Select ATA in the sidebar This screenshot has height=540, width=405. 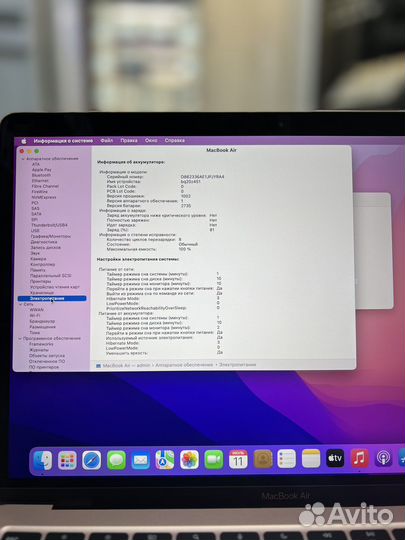pyautogui.click(x=36, y=164)
